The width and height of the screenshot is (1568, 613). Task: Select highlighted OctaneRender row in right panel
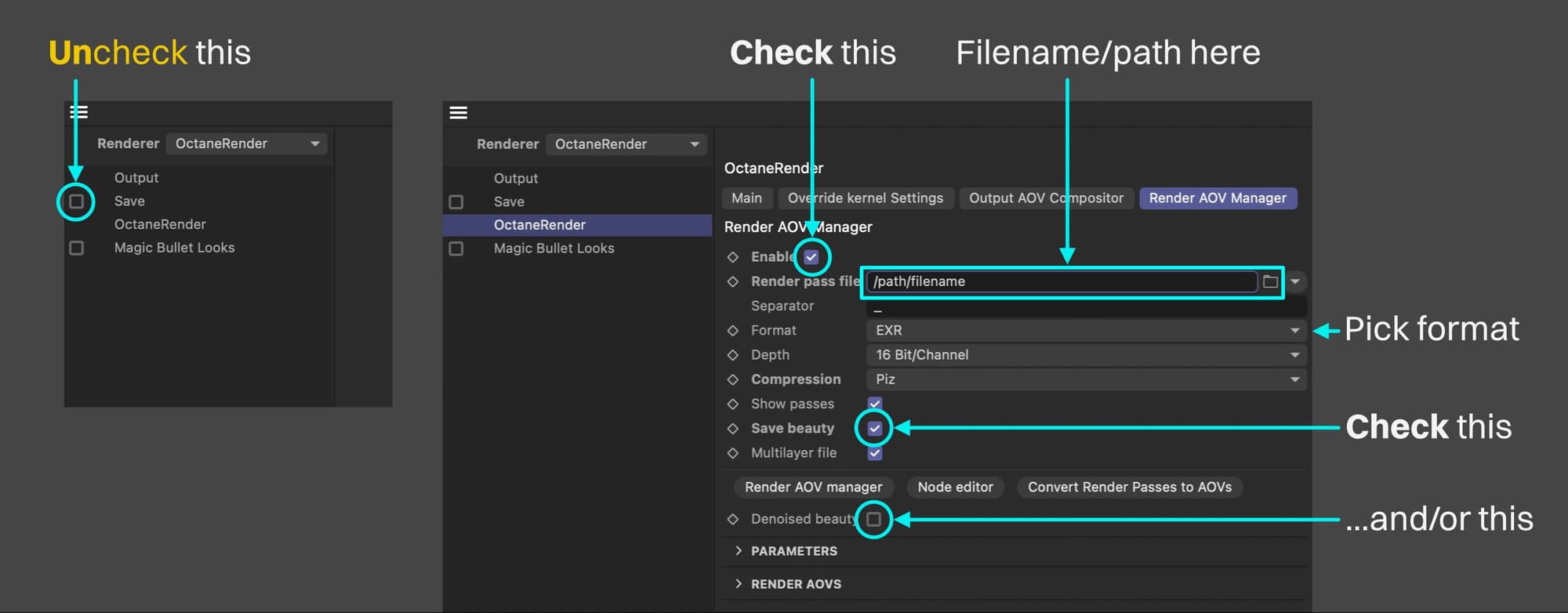coord(578,225)
